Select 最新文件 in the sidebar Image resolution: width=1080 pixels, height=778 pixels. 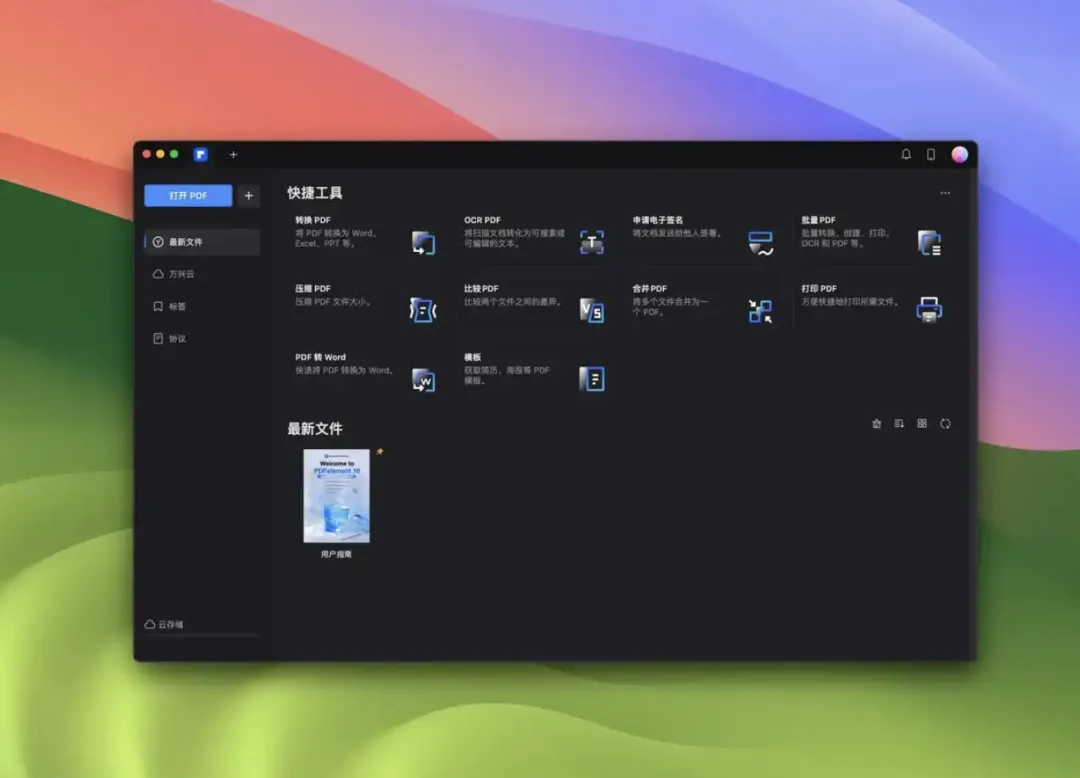tap(202, 242)
